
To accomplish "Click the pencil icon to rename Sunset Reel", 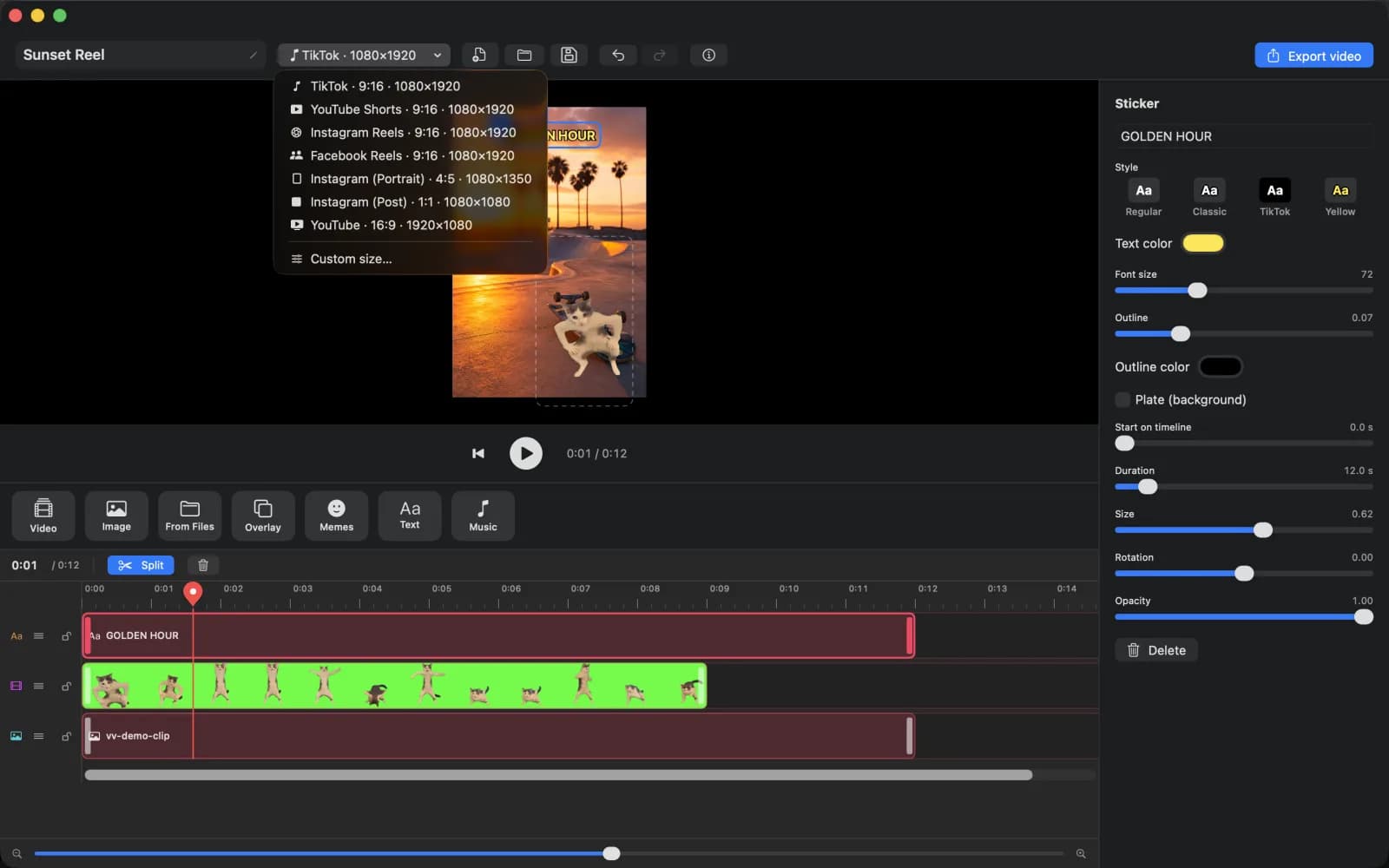I will click(x=253, y=55).
